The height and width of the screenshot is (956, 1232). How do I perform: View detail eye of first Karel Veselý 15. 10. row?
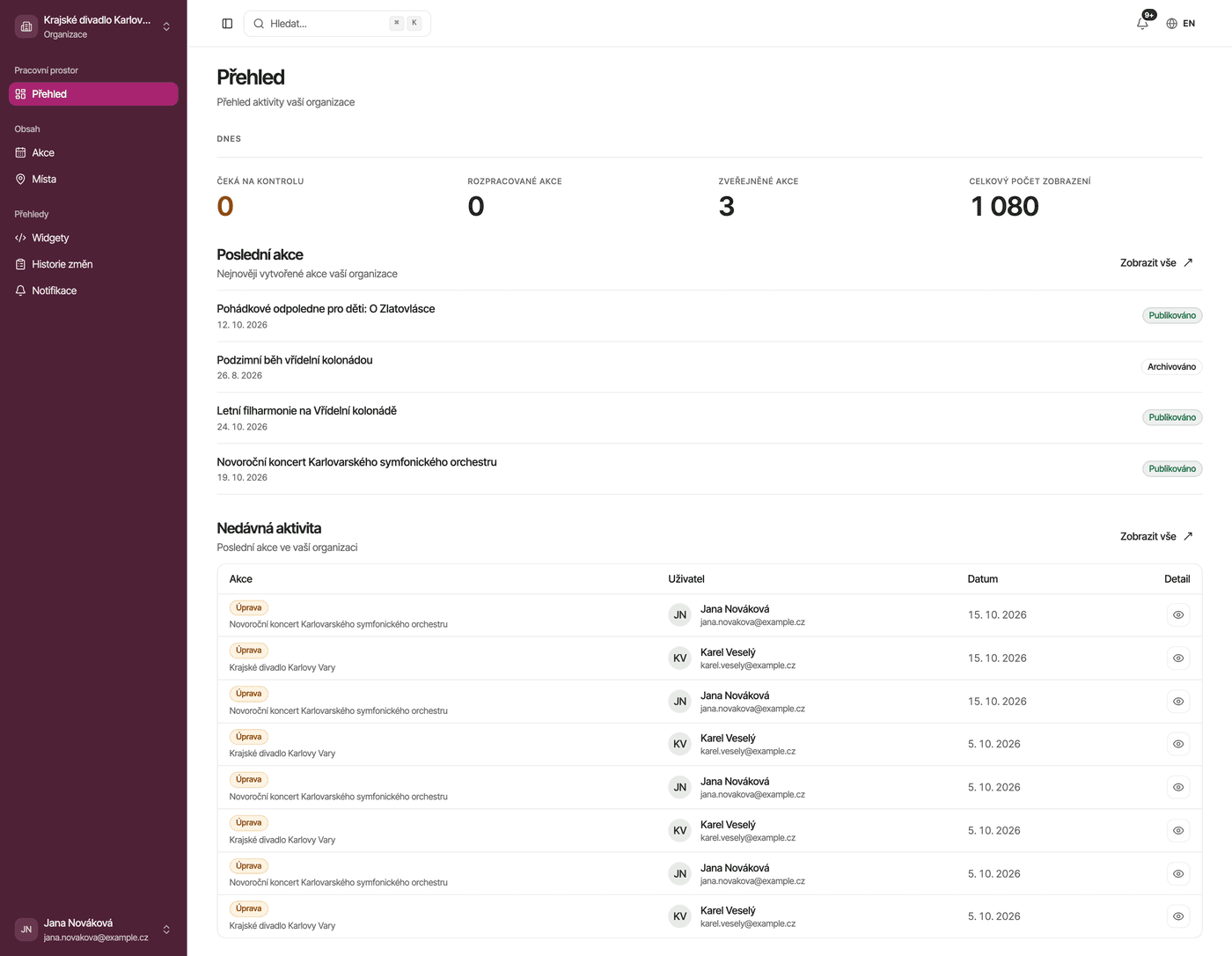coord(1178,658)
